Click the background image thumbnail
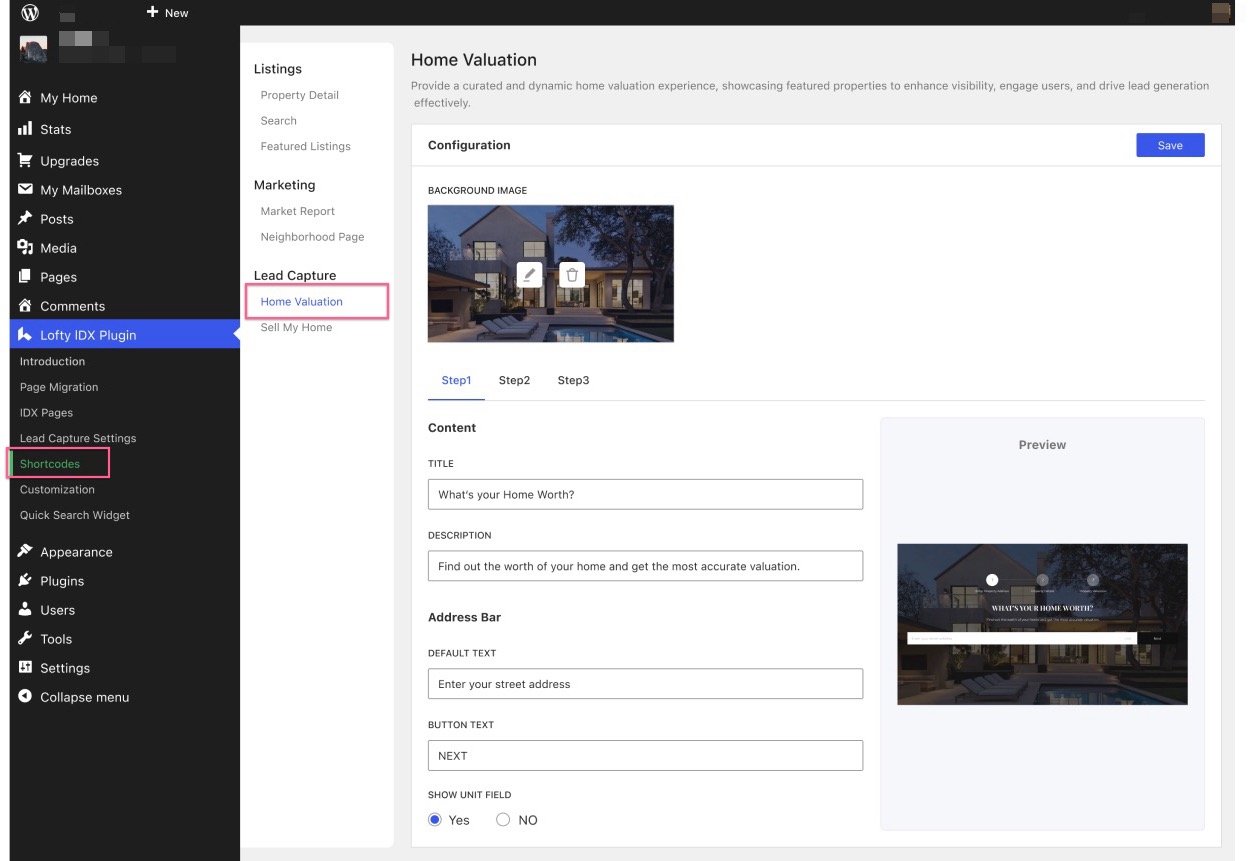The width and height of the screenshot is (1254, 861). tap(551, 274)
